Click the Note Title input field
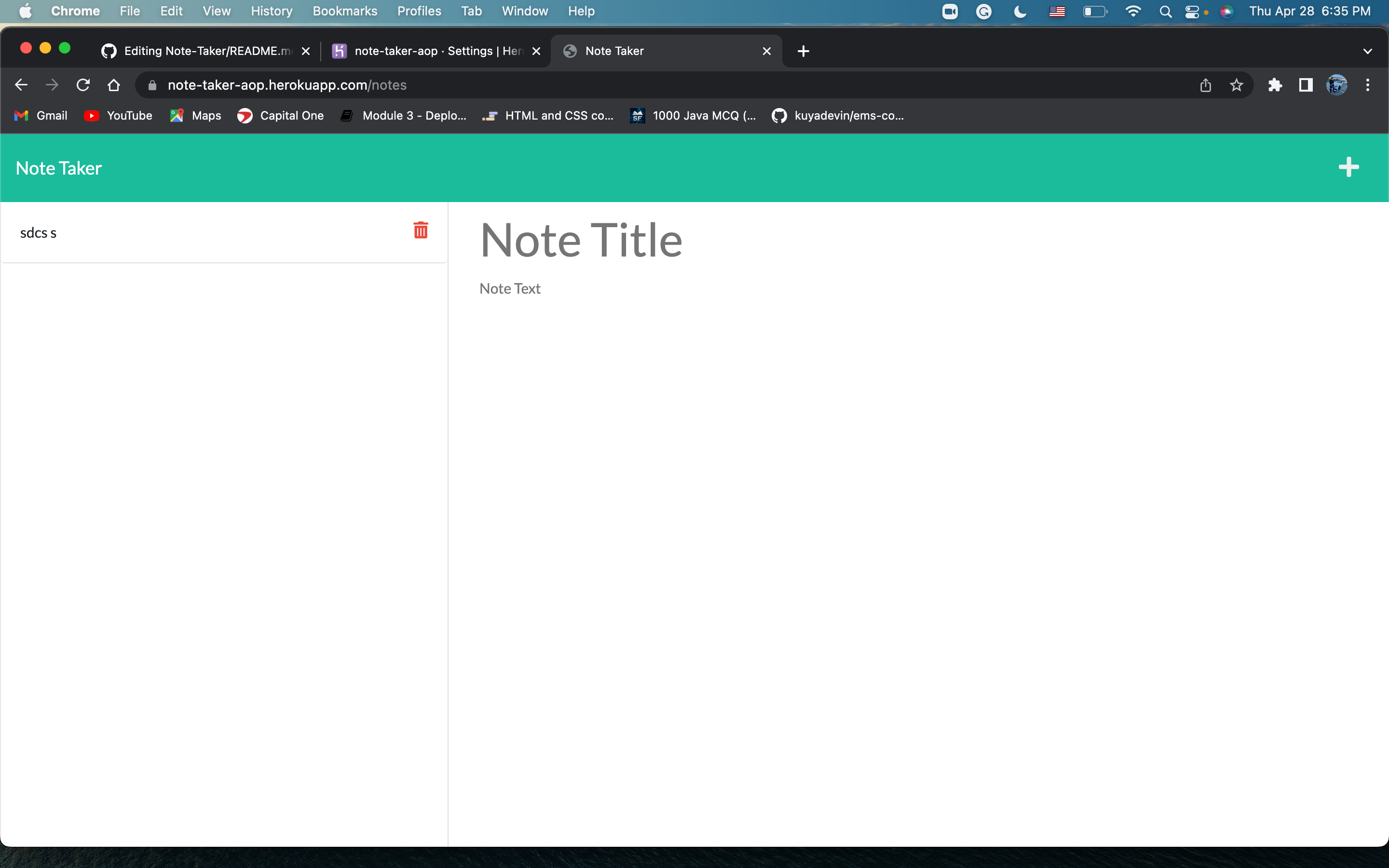The image size is (1389, 868). click(x=581, y=240)
